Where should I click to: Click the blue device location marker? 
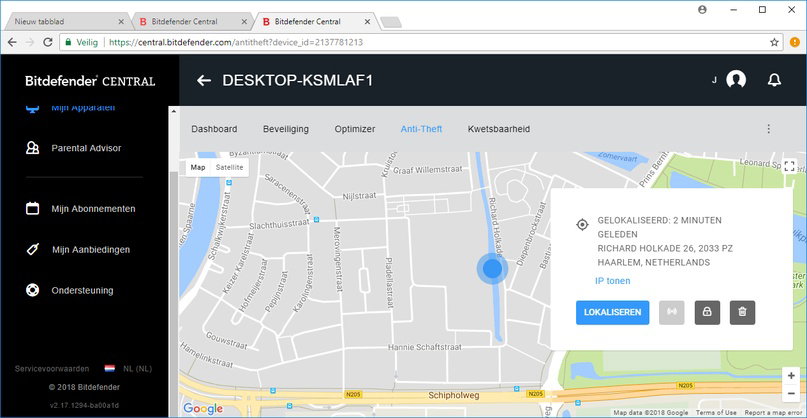point(492,269)
